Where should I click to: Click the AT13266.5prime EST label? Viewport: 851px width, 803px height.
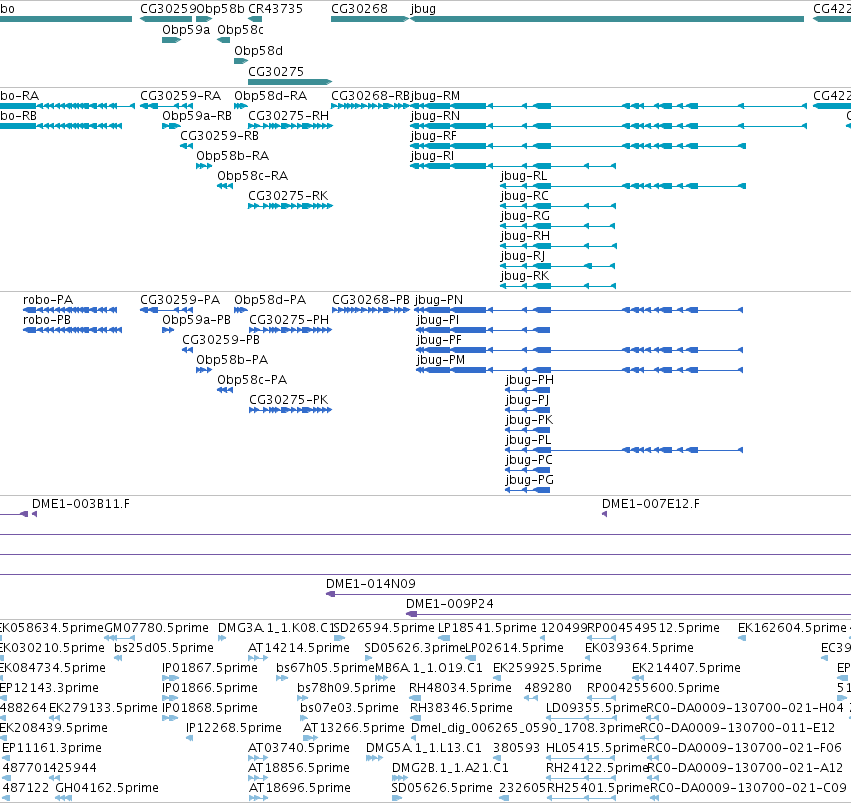click(x=353, y=729)
